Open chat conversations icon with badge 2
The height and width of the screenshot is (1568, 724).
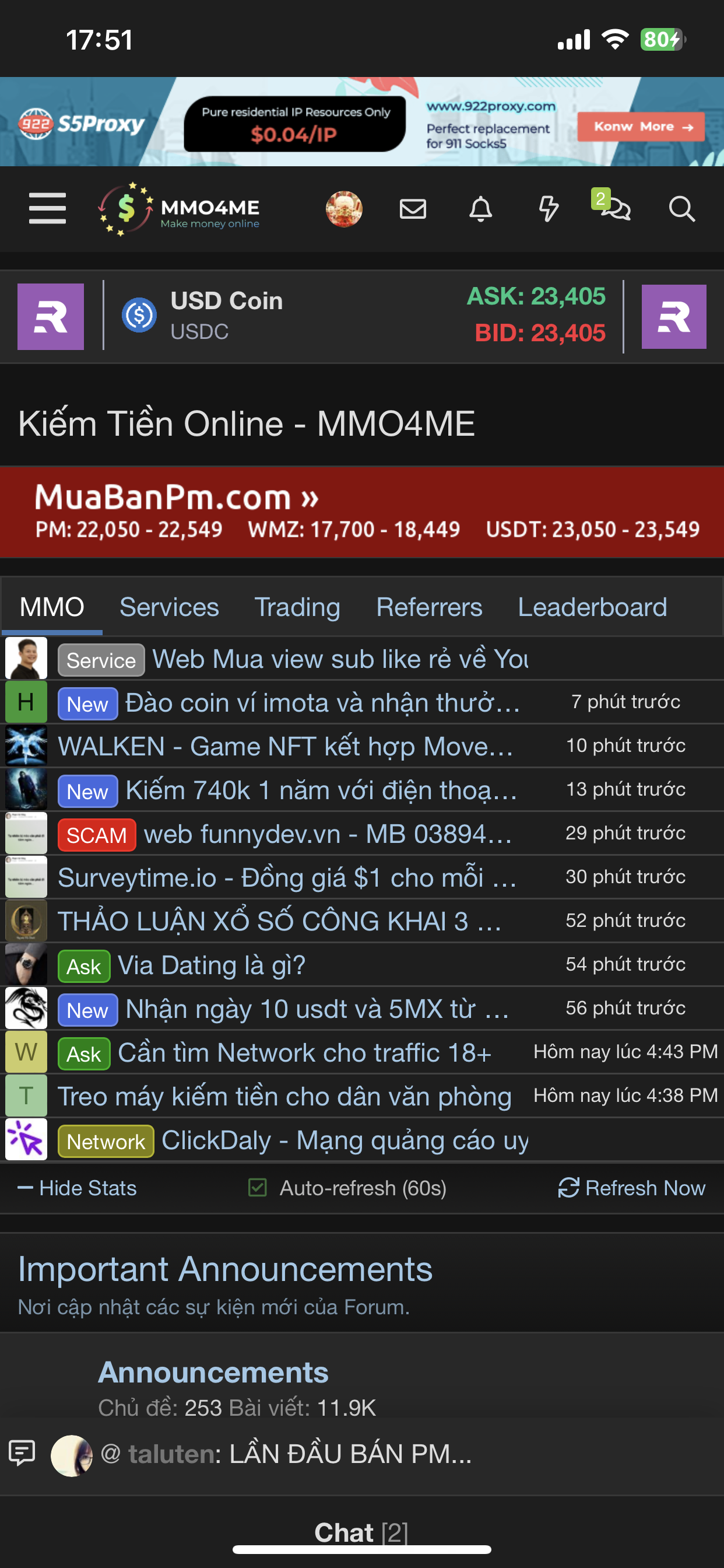[612, 206]
